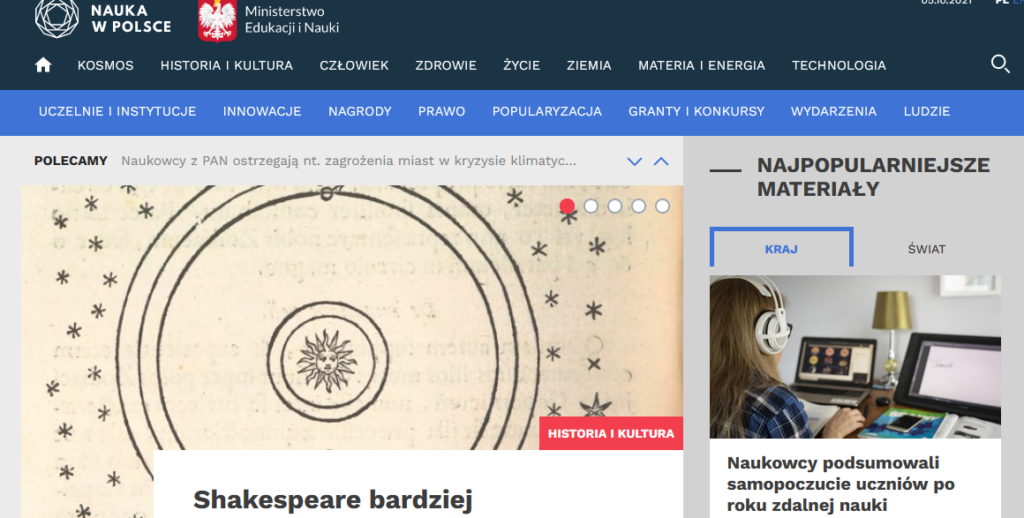
Task: Select the fifth slider dot
Action: coord(662,206)
